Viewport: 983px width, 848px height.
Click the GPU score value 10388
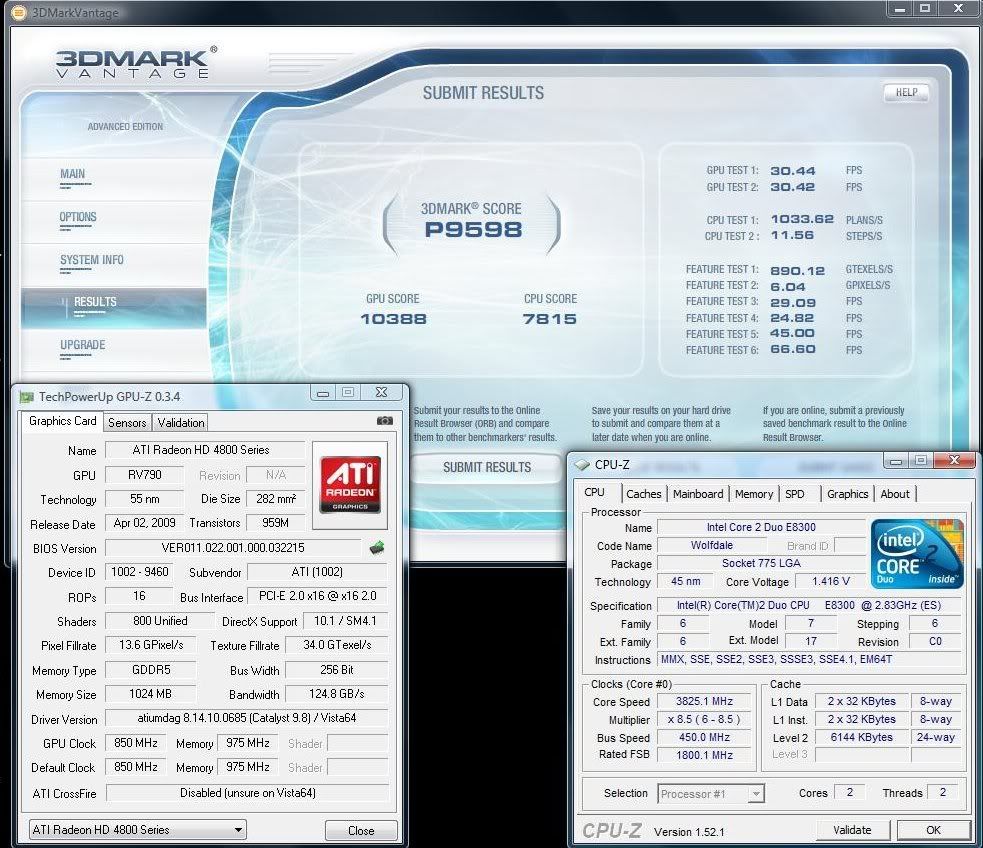[x=393, y=319]
